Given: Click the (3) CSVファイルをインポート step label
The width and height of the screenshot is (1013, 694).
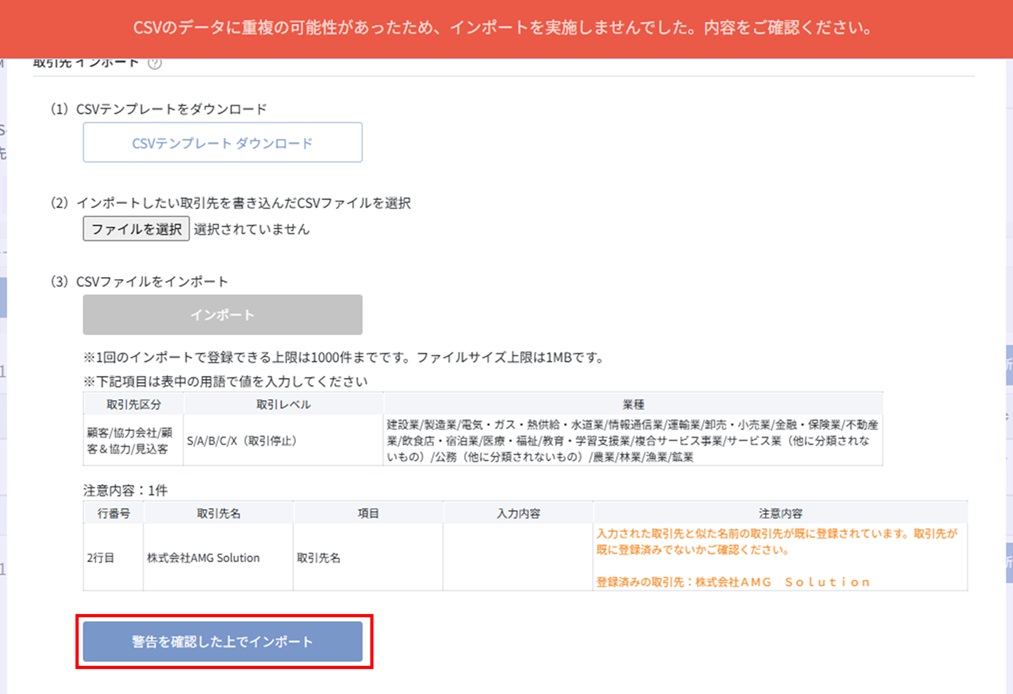Looking at the screenshot, I should coord(139,281).
